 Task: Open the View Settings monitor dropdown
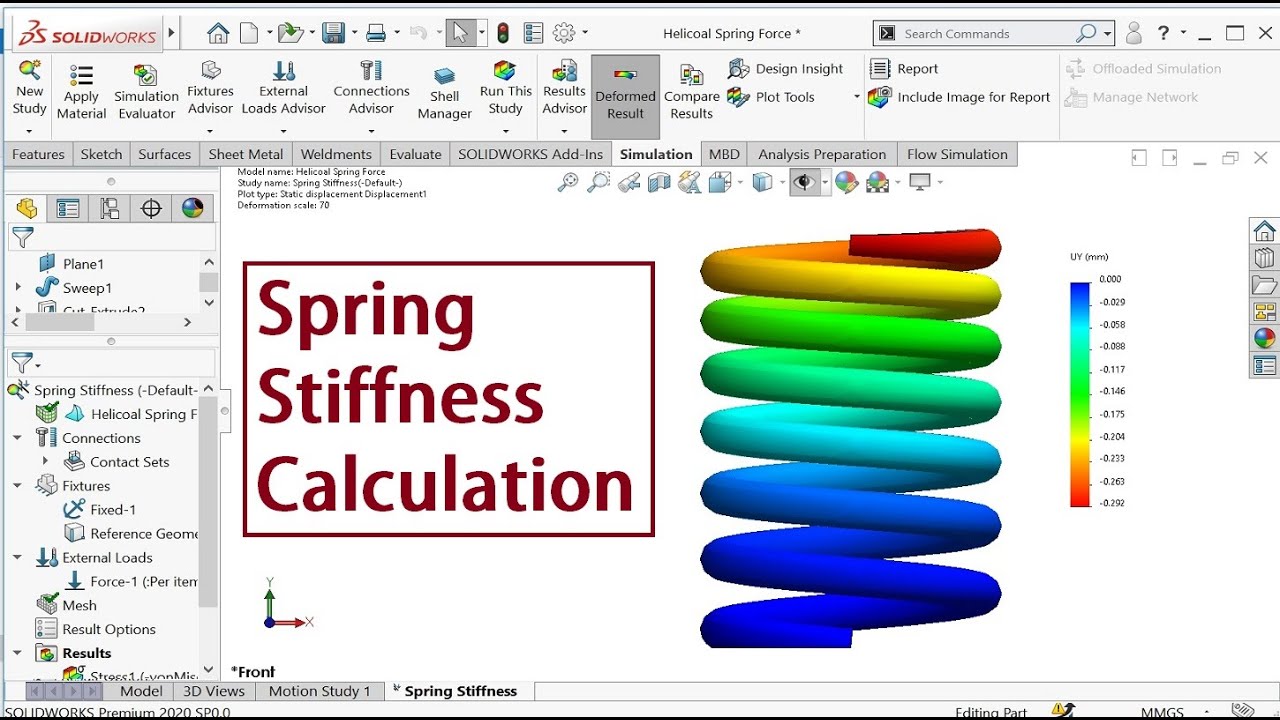pyautogui.click(x=940, y=182)
